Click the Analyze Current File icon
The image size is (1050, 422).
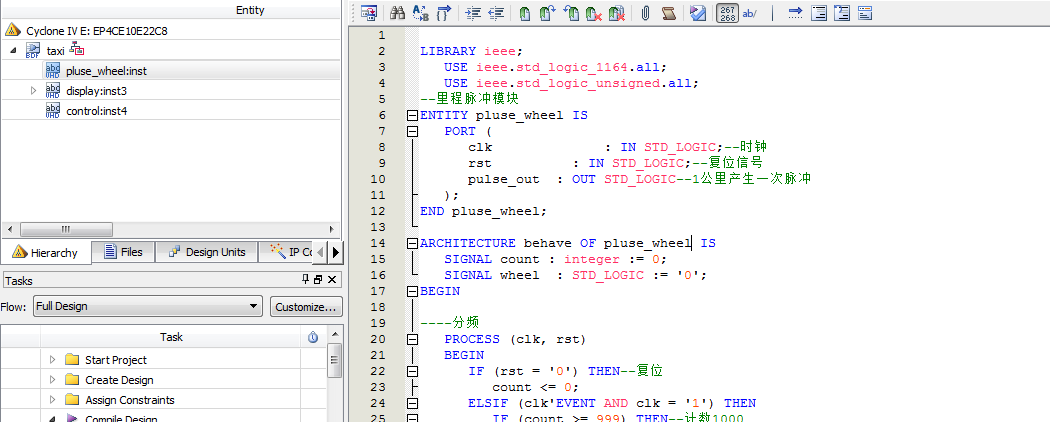click(x=698, y=13)
